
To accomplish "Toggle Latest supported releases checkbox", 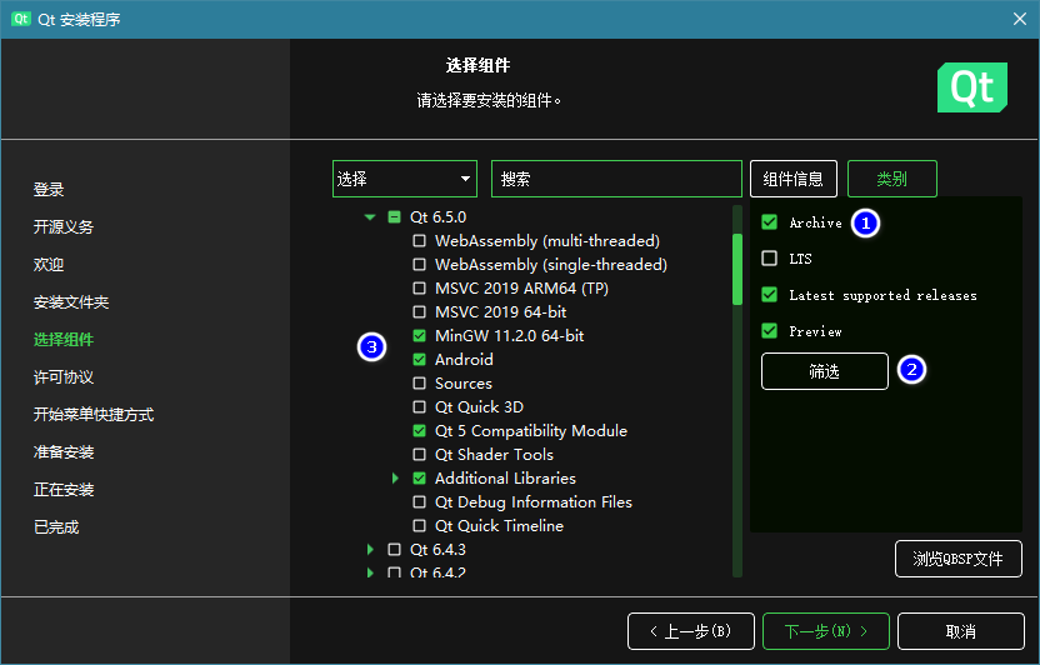I will pyautogui.click(x=769, y=294).
